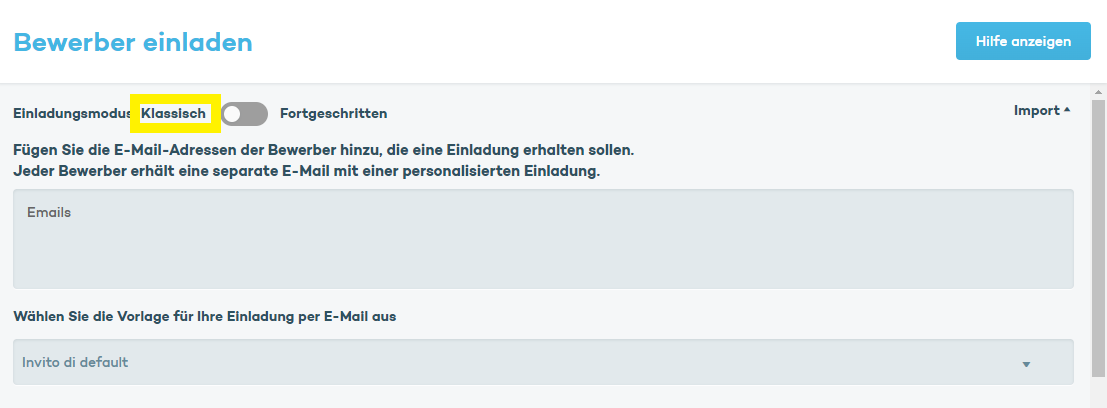
Task: Select the Fortgeschritten mode label
Action: click(x=333, y=114)
